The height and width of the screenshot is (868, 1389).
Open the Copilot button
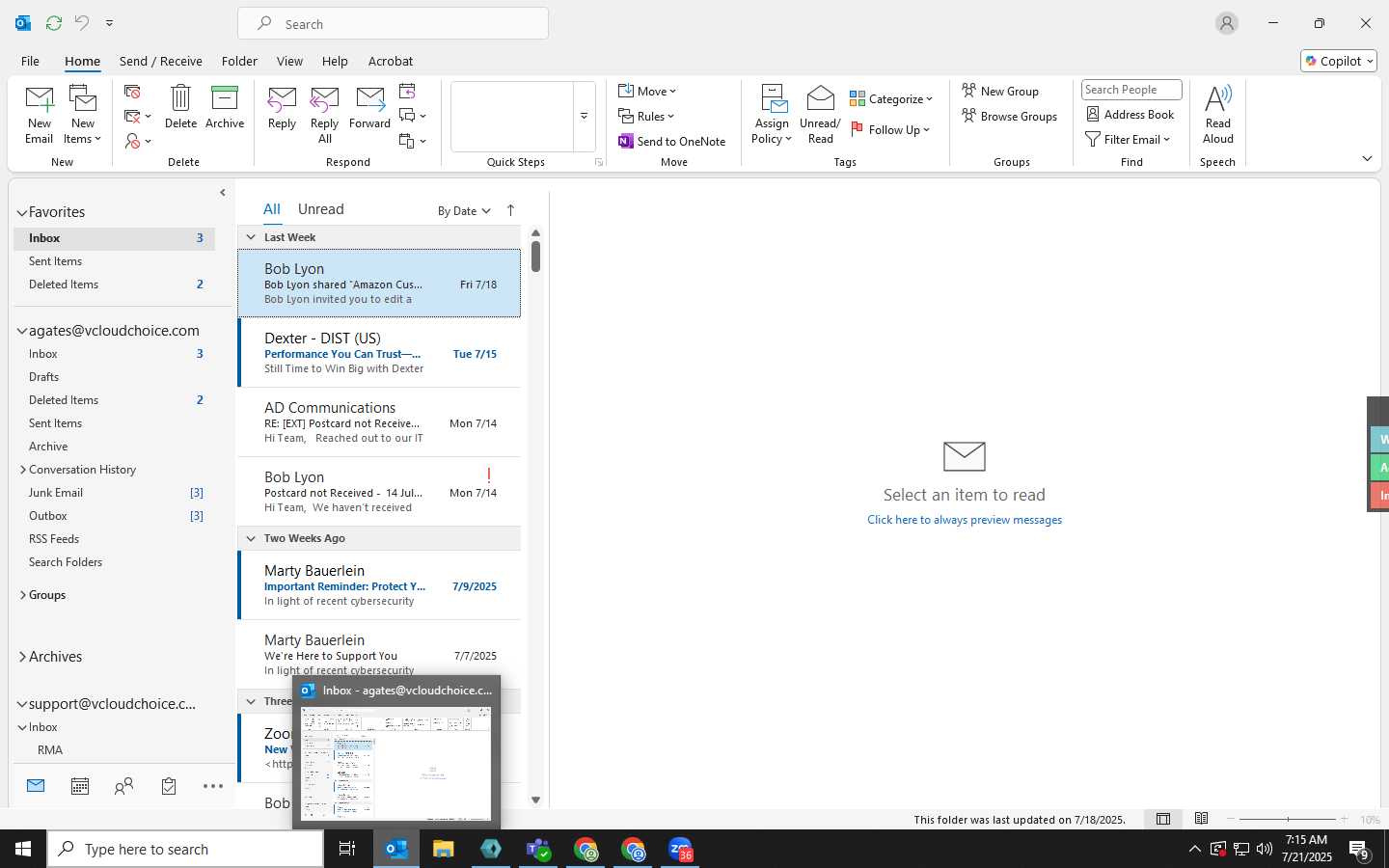pos(1339,61)
